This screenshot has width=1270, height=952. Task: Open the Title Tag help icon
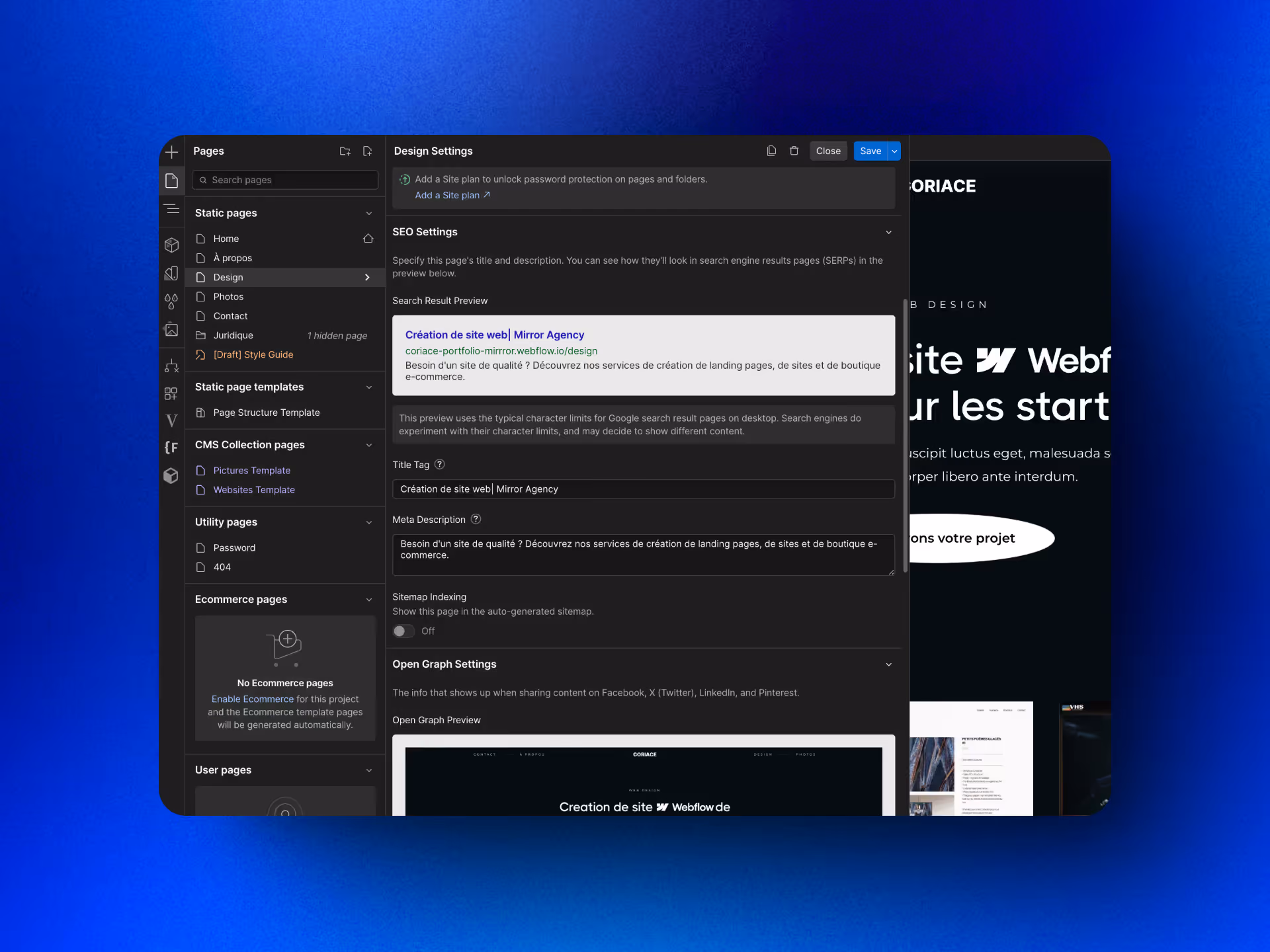click(440, 464)
